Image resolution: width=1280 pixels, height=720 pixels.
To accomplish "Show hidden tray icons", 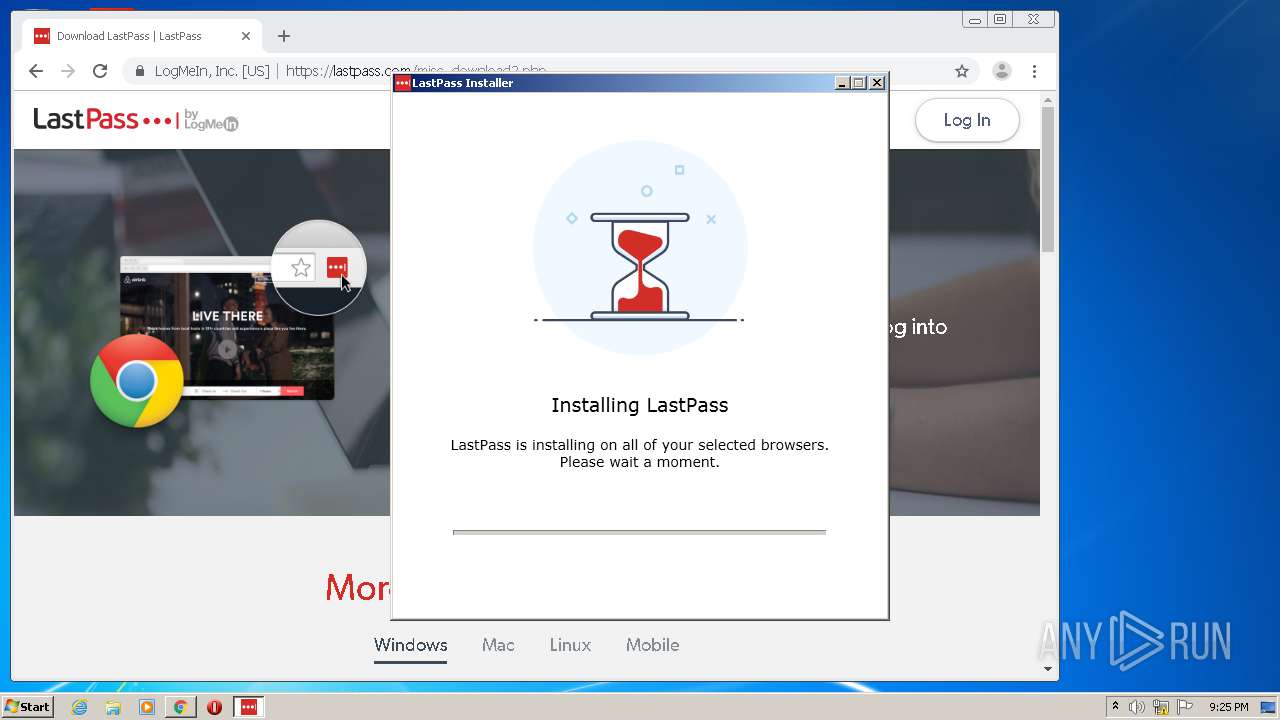I will coord(1115,707).
